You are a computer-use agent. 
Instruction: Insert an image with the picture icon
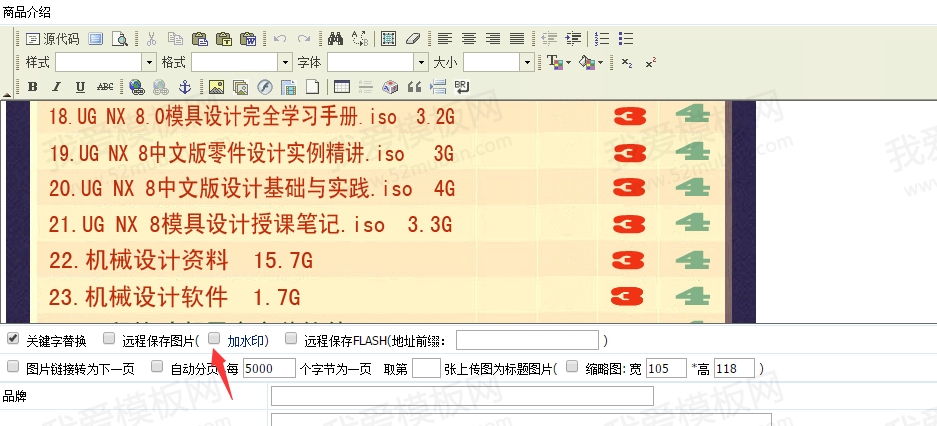(216, 87)
